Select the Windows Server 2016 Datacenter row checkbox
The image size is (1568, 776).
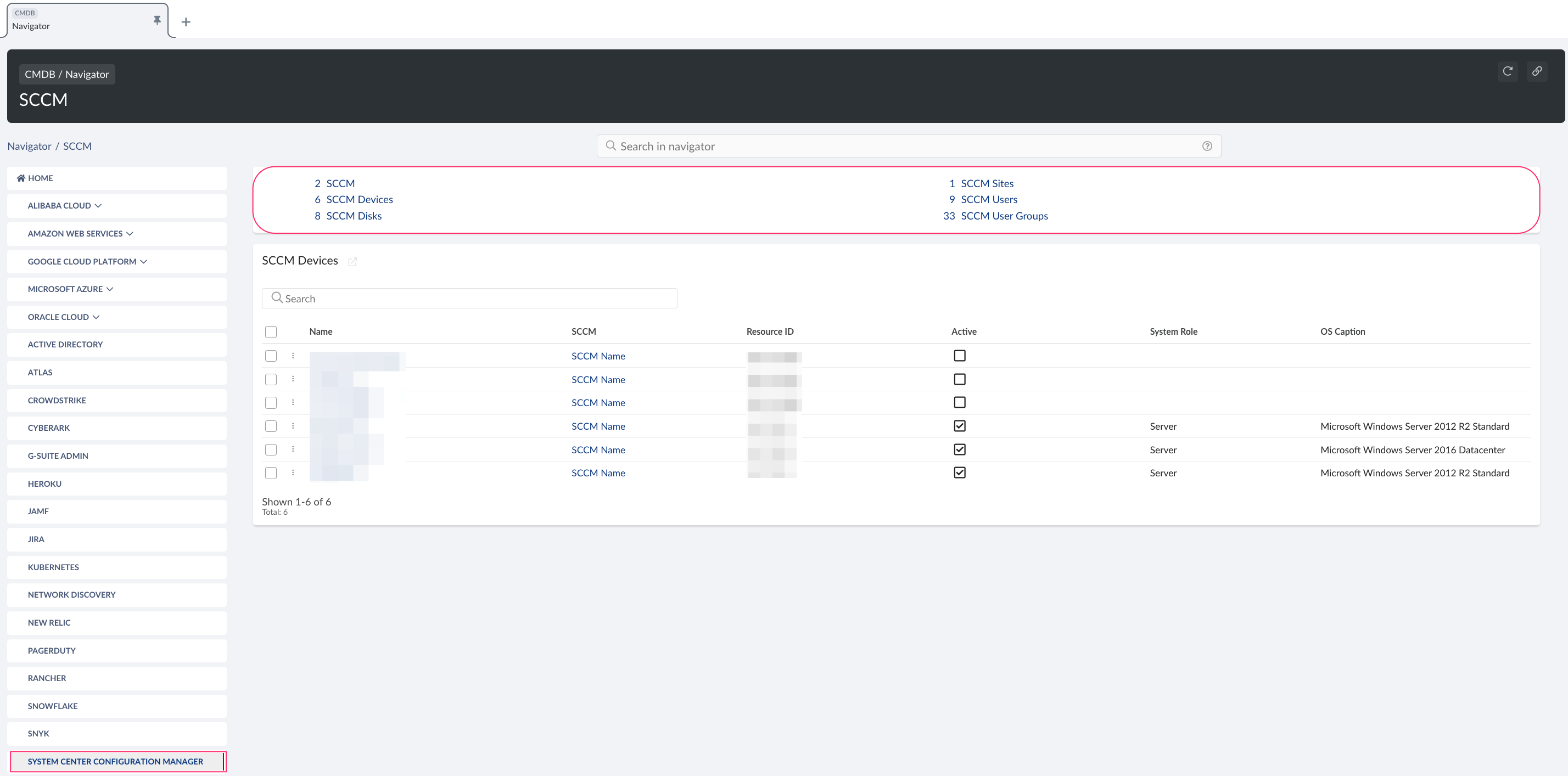coord(271,450)
